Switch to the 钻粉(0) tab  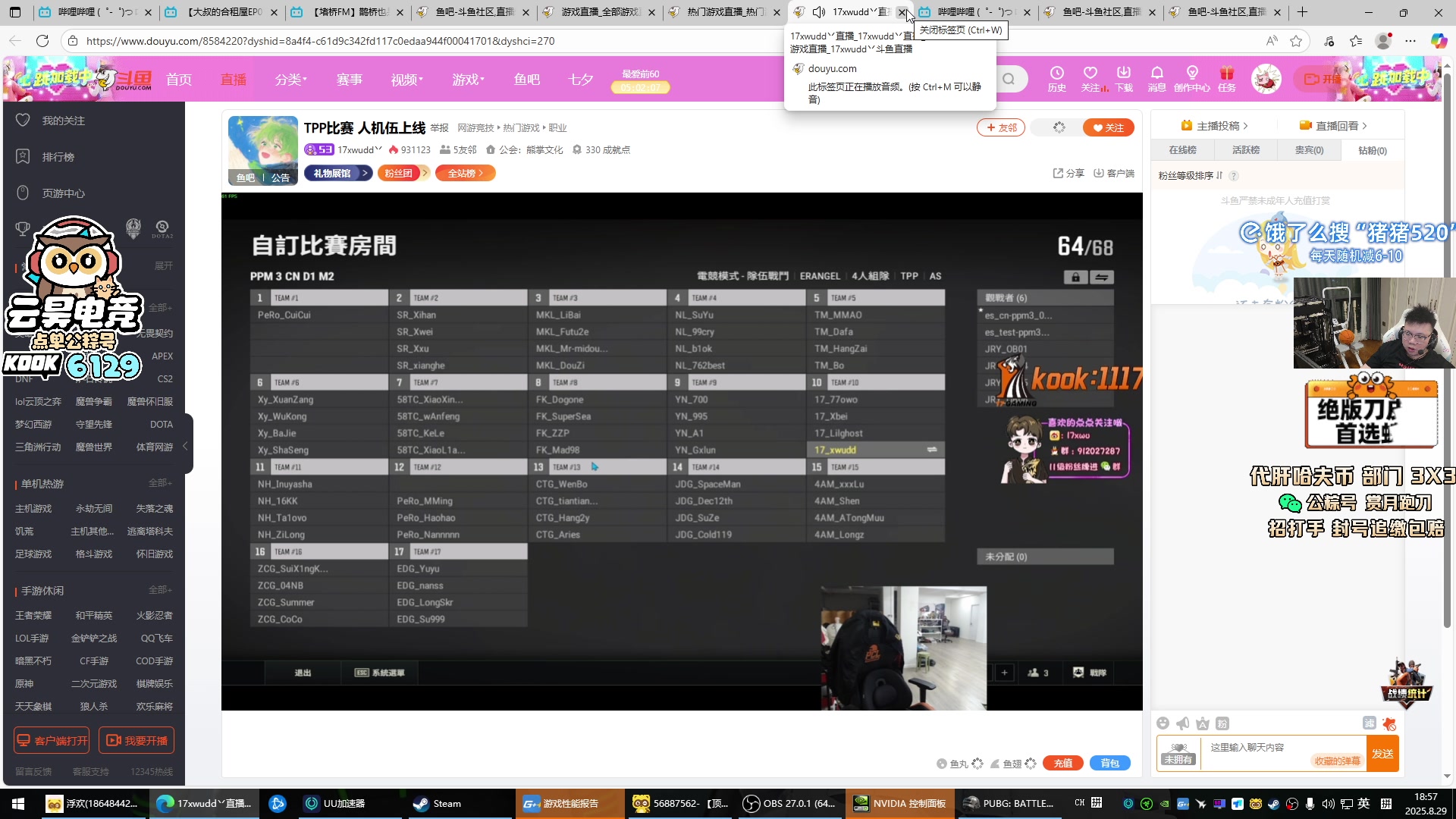[1373, 150]
